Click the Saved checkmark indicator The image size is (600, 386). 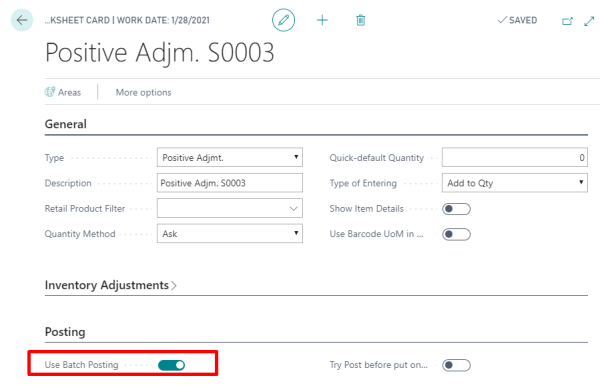517,20
